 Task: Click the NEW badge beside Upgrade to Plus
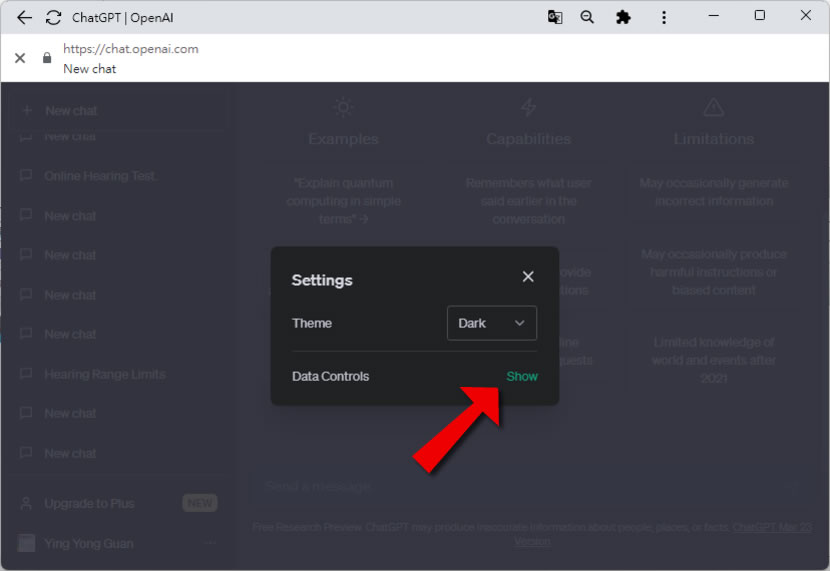click(x=200, y=503)
